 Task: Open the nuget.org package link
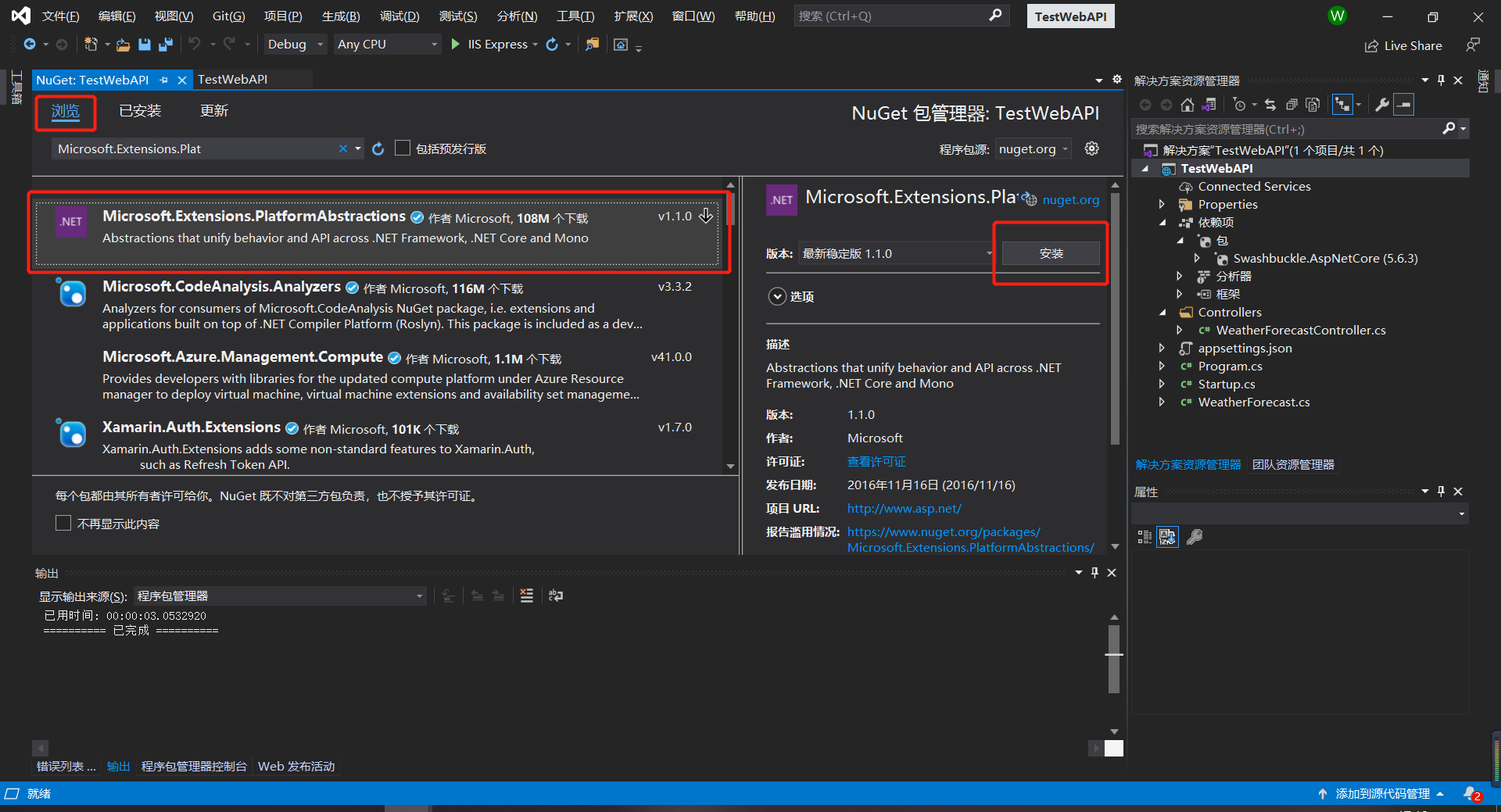click(x=1070, y=200)
